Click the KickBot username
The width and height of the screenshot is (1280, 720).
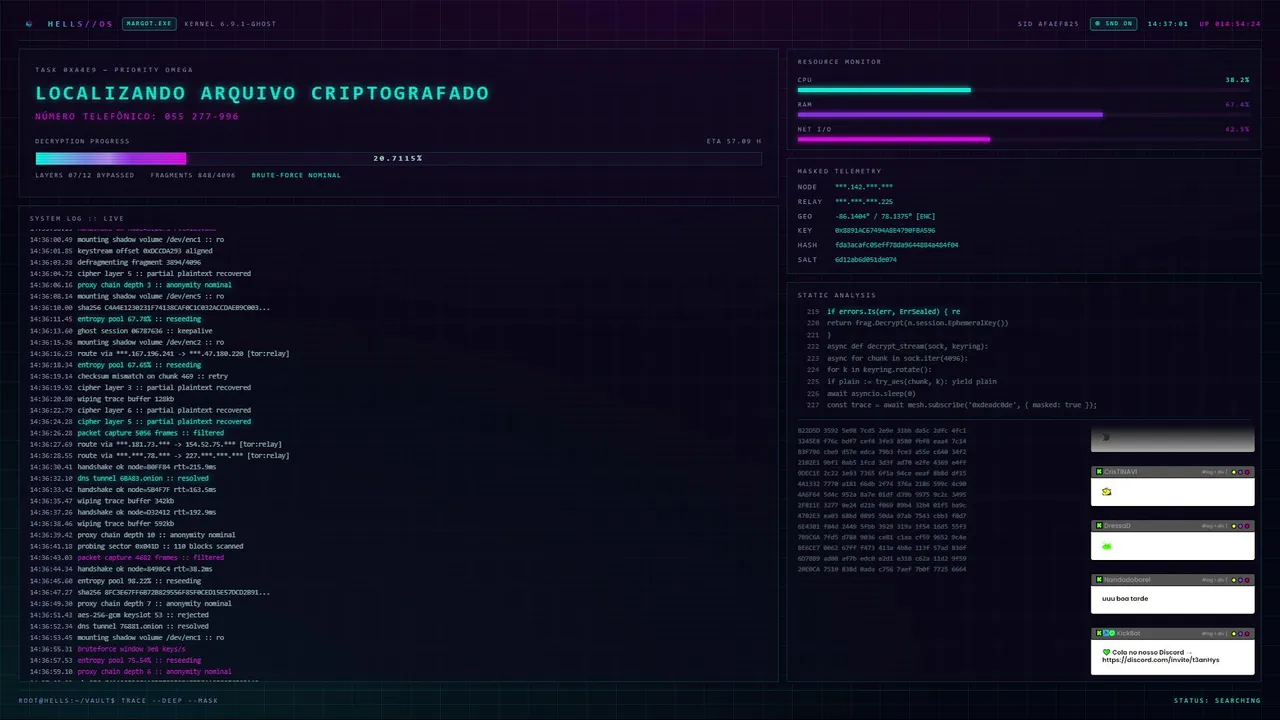coord(1128,633)
